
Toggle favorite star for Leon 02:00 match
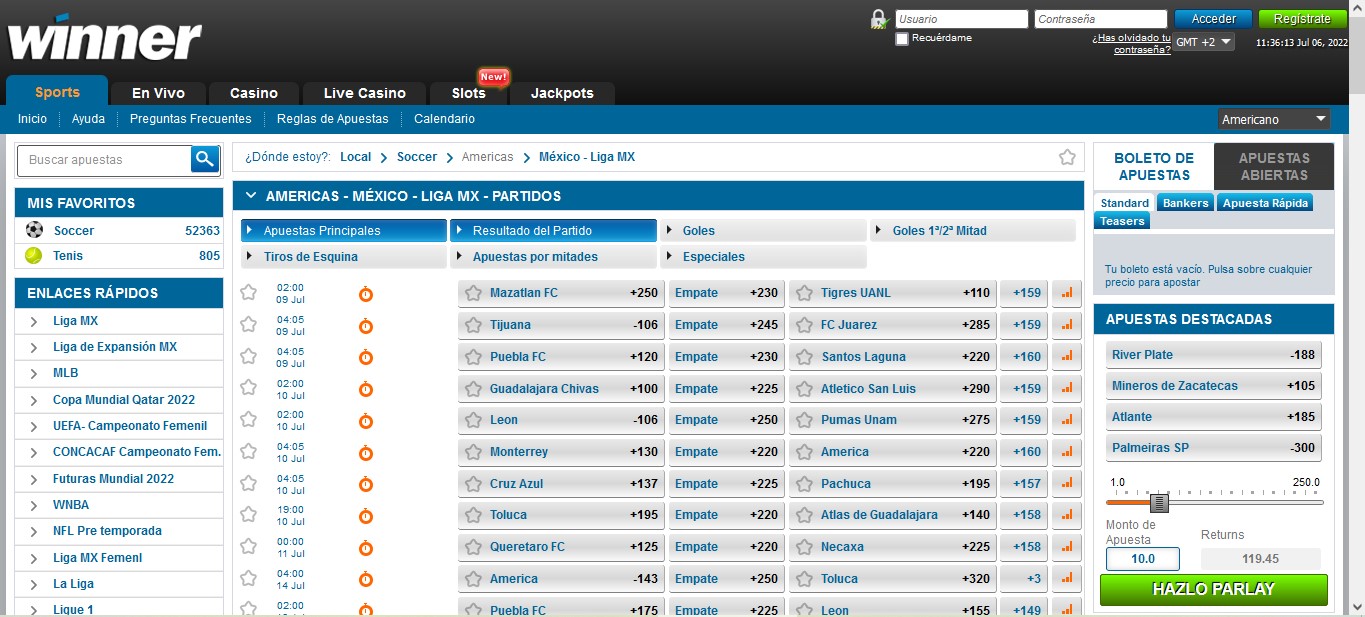pyautogui.click(x=249, y=420)
